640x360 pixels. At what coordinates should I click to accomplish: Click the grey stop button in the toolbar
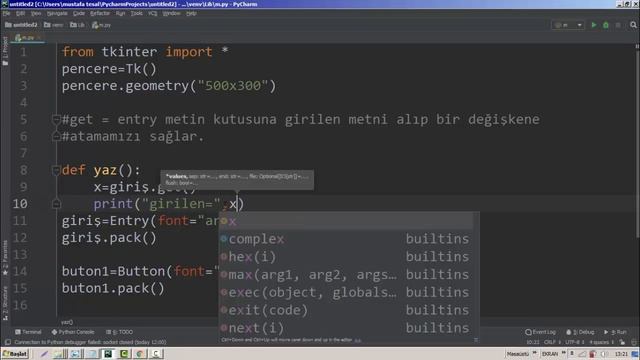pos(618,25)
